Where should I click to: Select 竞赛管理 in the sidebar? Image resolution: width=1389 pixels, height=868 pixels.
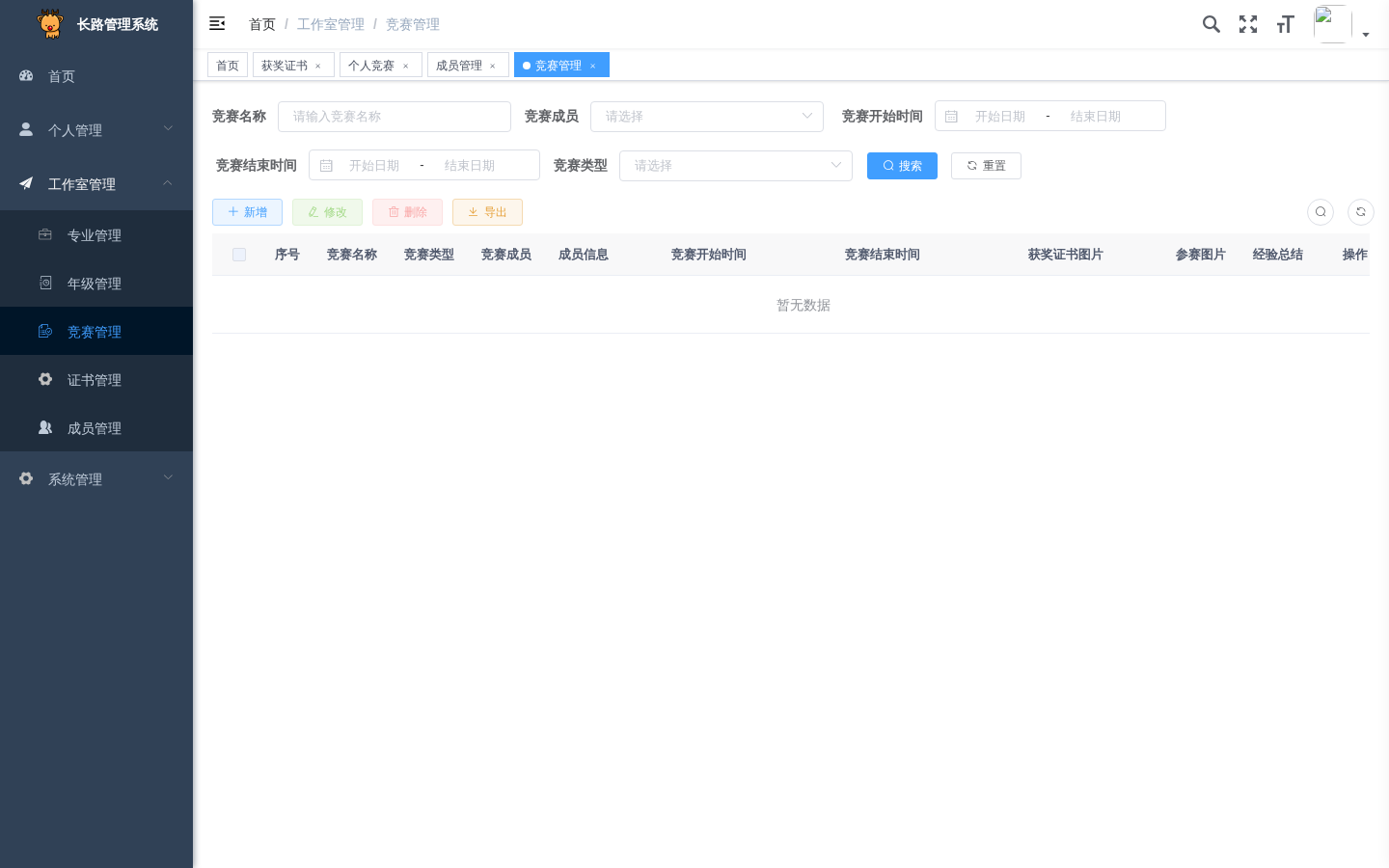tap(96, 331)
